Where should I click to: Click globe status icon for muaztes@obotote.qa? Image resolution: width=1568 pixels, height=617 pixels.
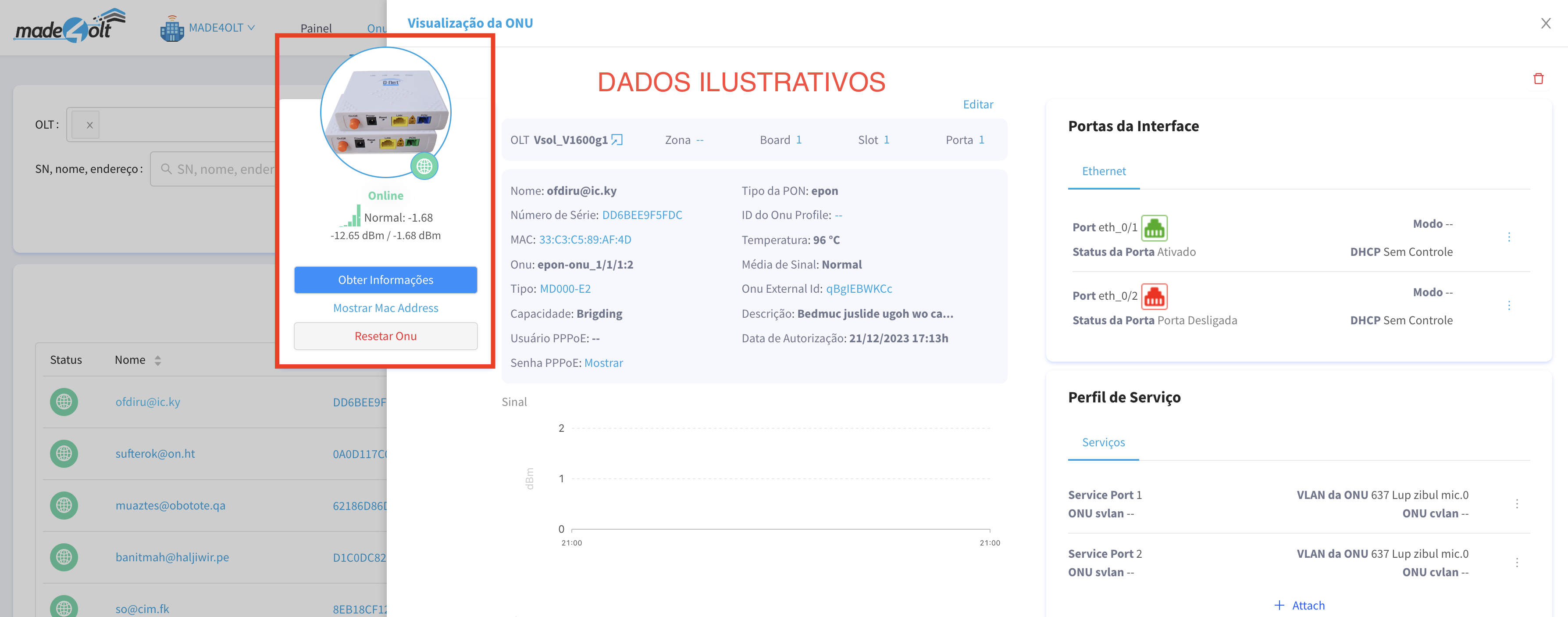pyautogui.click(x=64, y=506)
